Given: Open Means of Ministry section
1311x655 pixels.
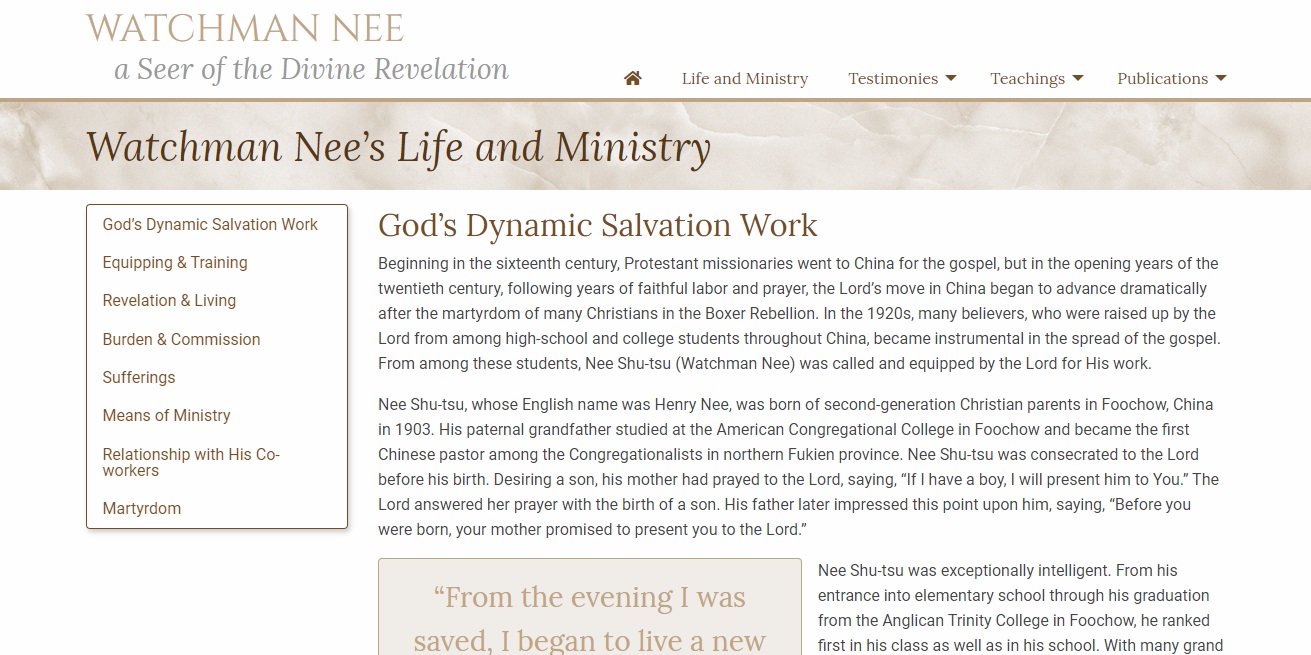Looking at the screenshot, I should (166, 415).
